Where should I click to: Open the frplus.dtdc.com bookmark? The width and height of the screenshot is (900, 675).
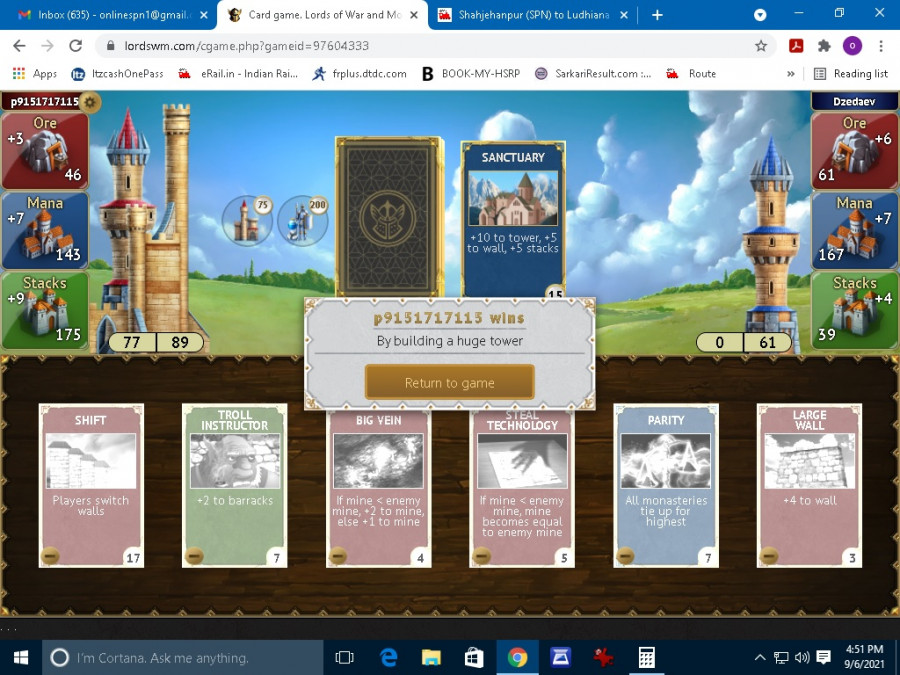coord(359,73)
